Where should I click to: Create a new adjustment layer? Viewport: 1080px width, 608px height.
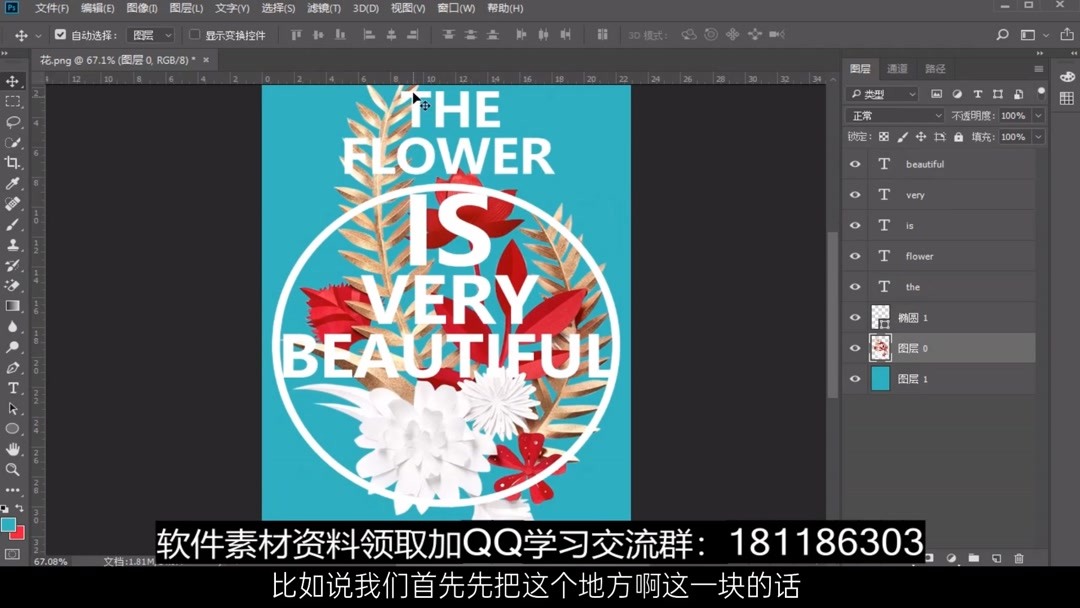pyautogui.click(x=951, y=558)
